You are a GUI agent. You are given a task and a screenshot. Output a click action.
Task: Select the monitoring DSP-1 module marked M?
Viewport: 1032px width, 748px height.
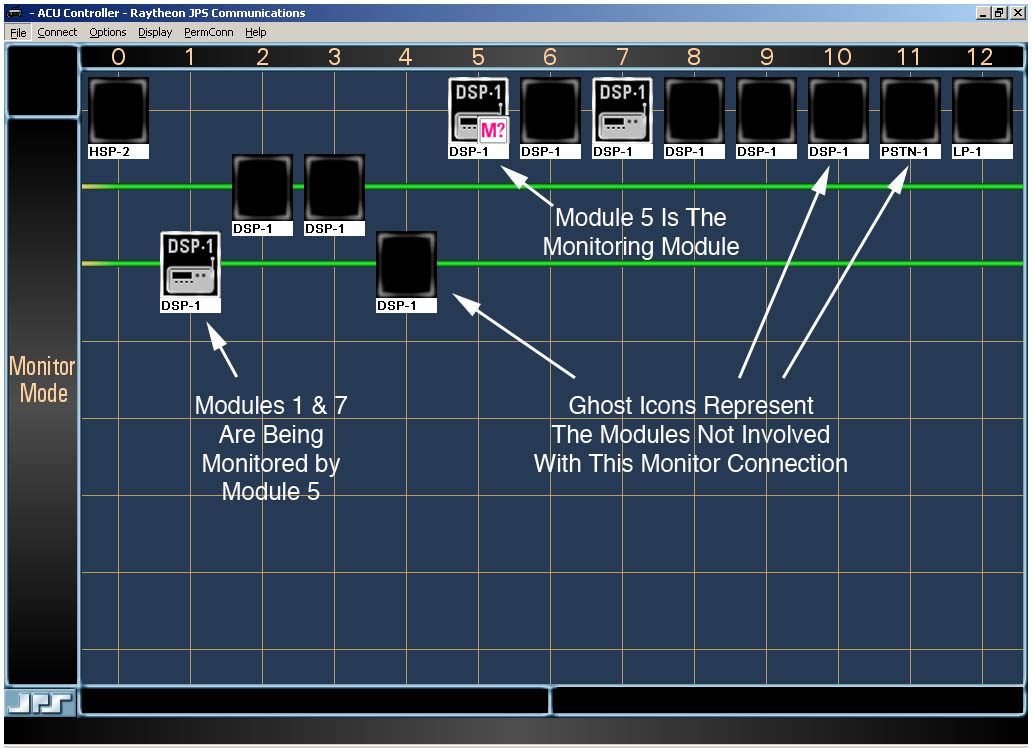(x=478, y=111)
